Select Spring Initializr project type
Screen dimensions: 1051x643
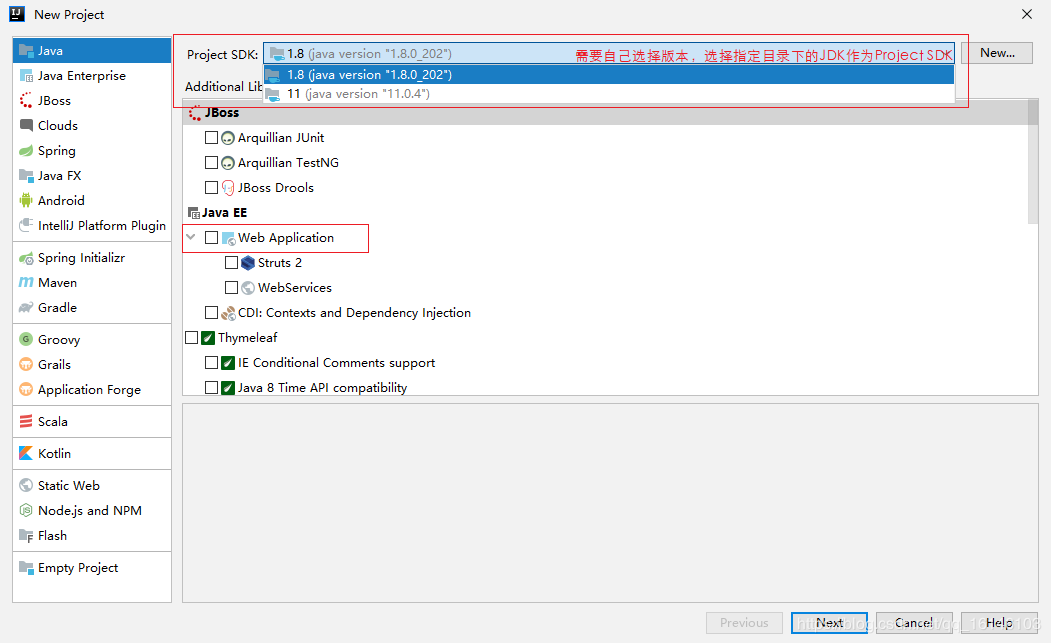click(x=92, y=257)
